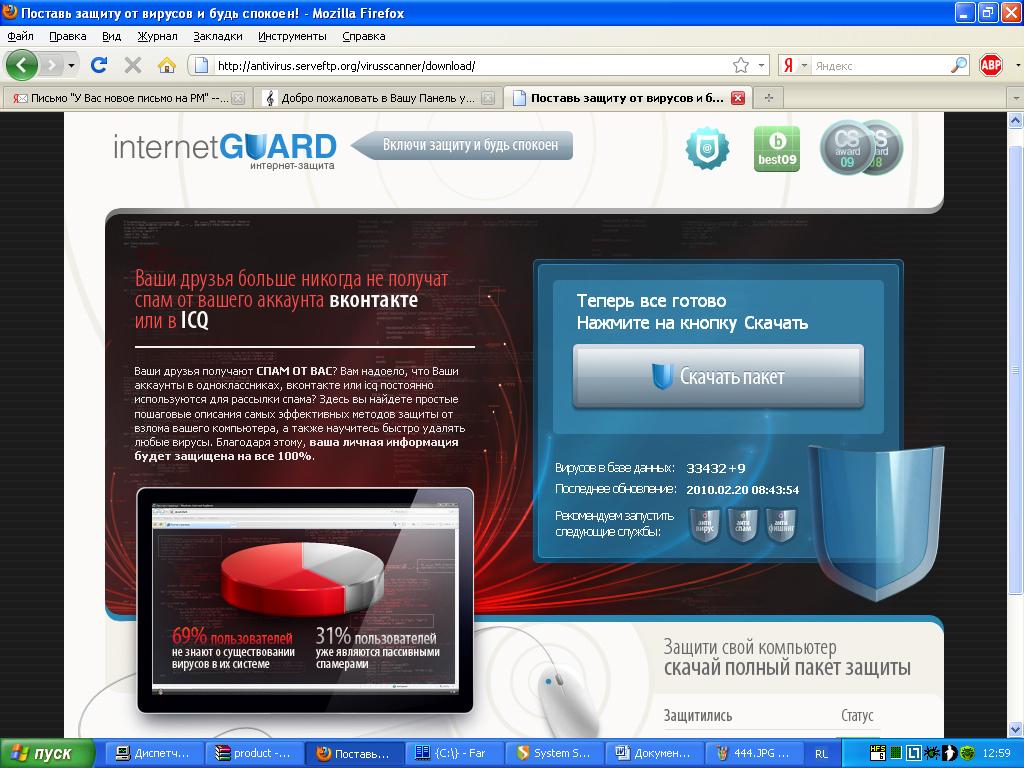The height and width of the screenshot is (768, 1024).
Task: Reload the page with the blue refresh icon
Action: click(x=99, y=65)
